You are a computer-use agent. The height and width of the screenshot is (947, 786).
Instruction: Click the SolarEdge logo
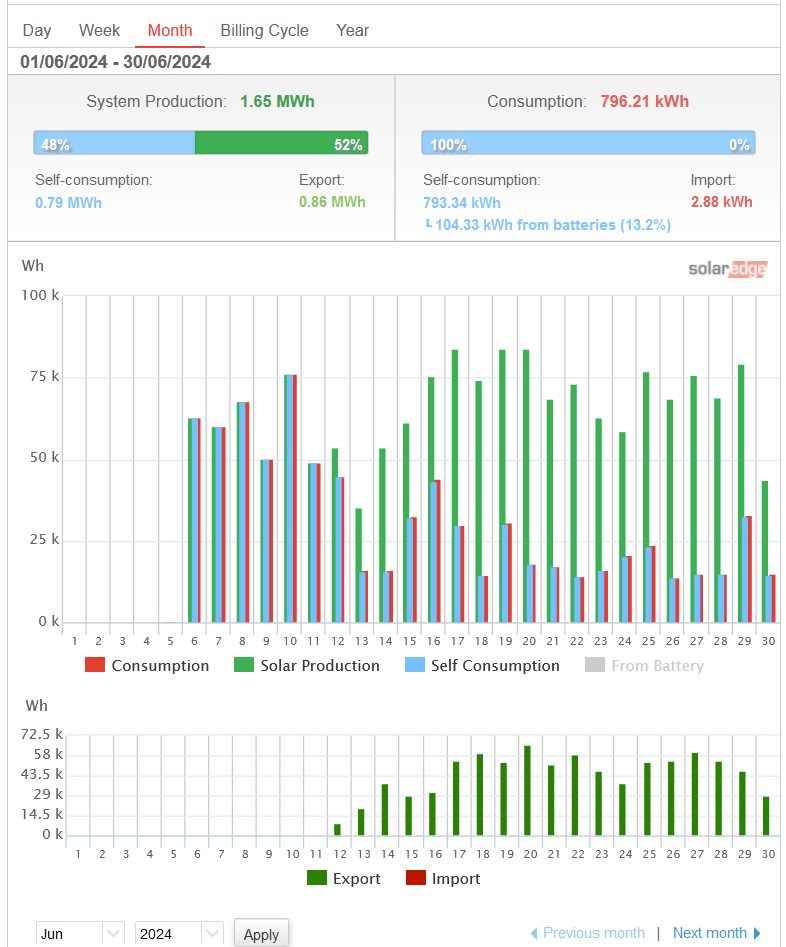[x=726, y=268]
